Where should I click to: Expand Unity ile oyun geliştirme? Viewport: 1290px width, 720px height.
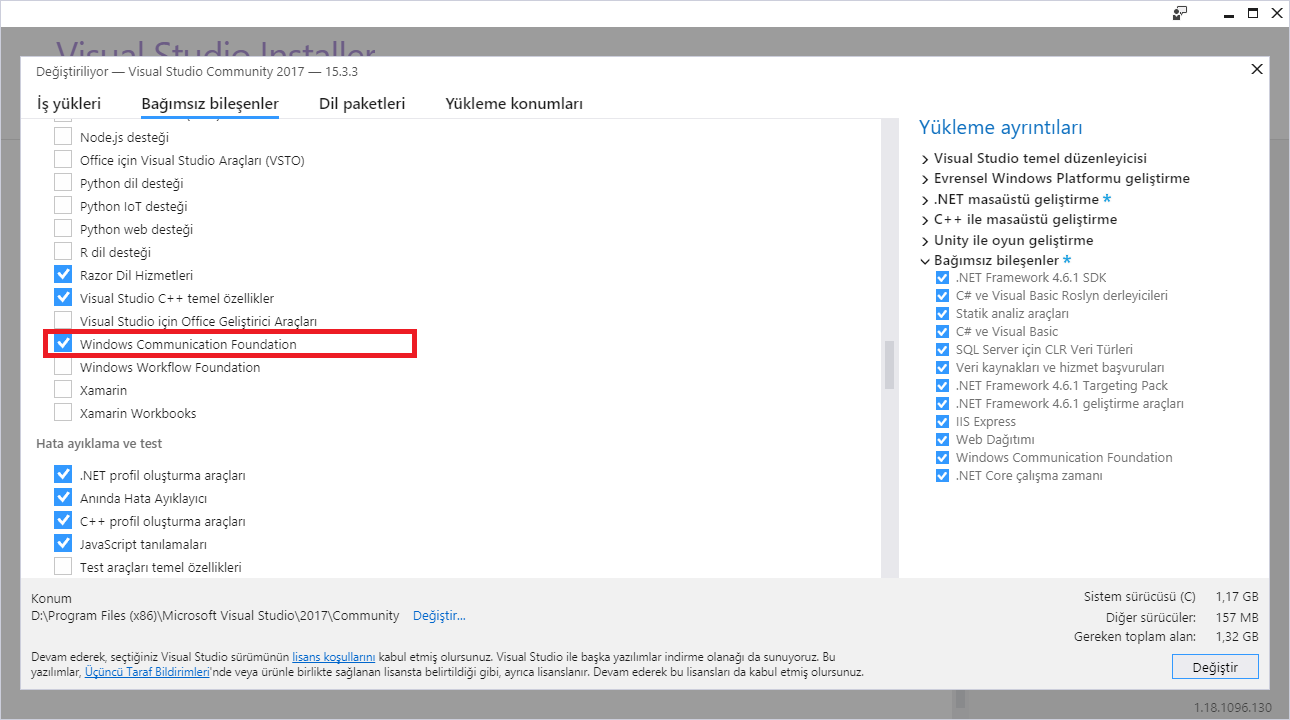coord(925,241)
